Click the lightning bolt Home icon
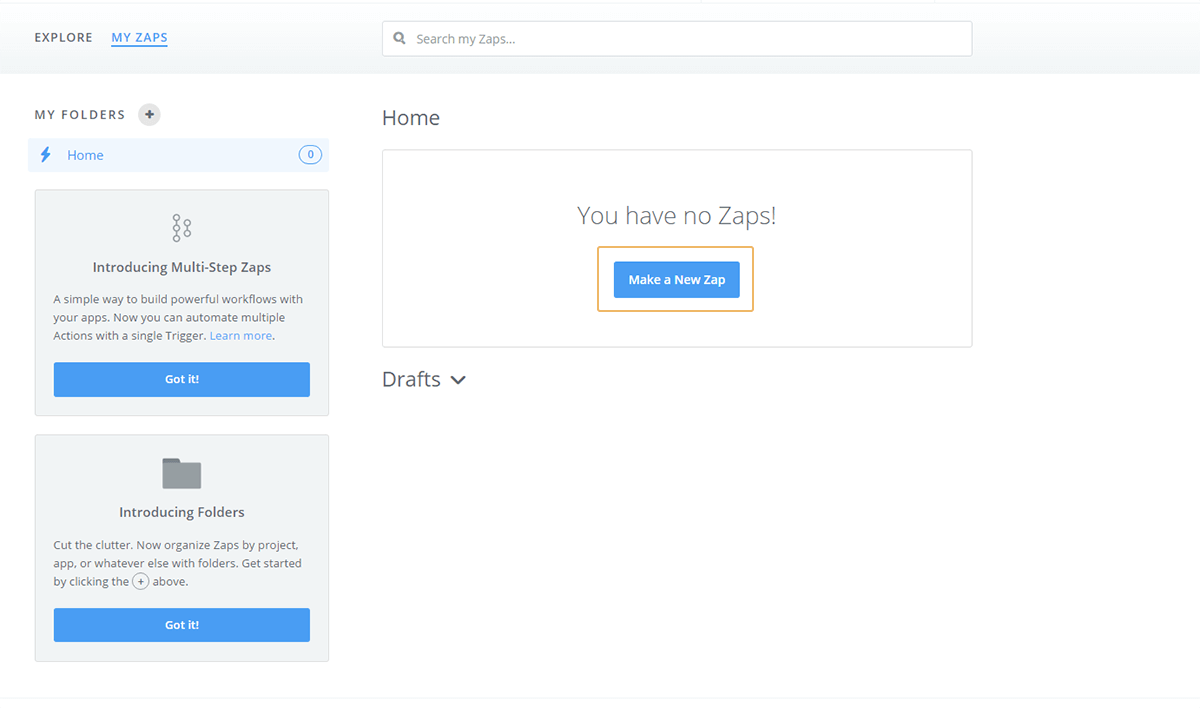The height and width of the screenshot is (708, 1200). 45,155
